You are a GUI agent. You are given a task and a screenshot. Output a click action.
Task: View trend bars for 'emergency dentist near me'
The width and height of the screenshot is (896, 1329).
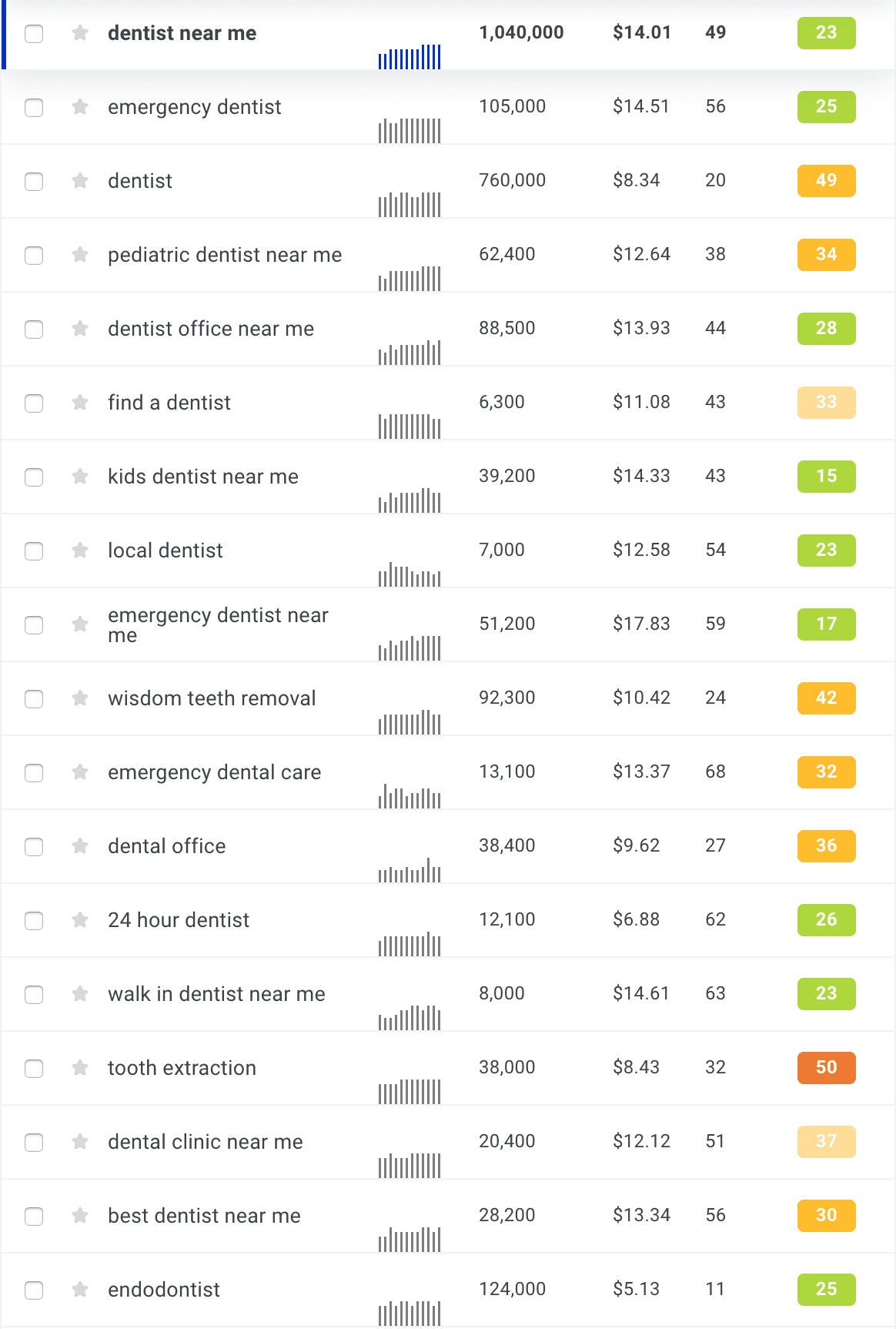(410, 648)
